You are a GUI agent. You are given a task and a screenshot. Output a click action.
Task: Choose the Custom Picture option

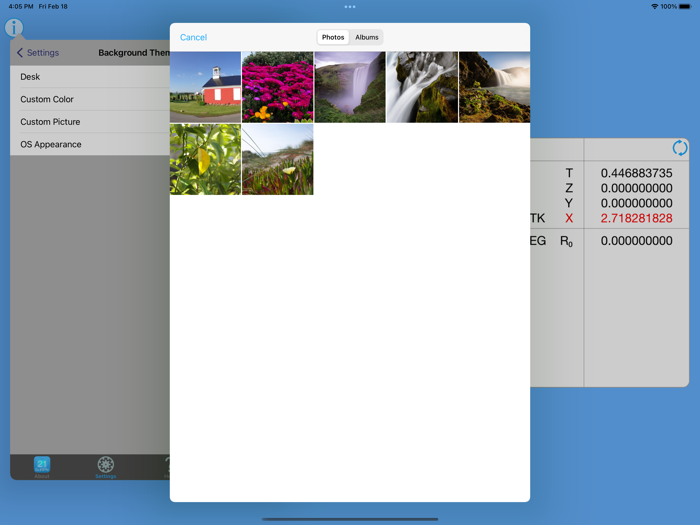click(90, 122)
